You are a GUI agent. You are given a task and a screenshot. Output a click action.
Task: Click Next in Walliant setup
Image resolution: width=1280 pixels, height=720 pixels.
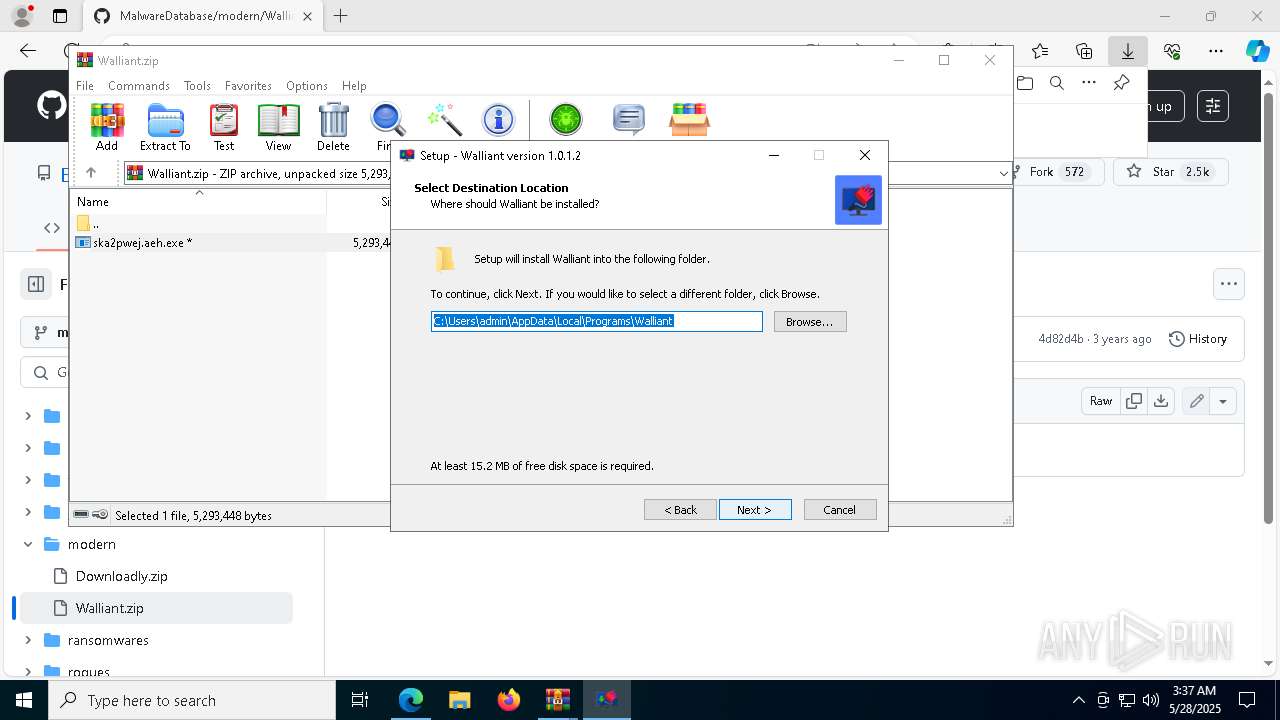click(x=755, y=510)
